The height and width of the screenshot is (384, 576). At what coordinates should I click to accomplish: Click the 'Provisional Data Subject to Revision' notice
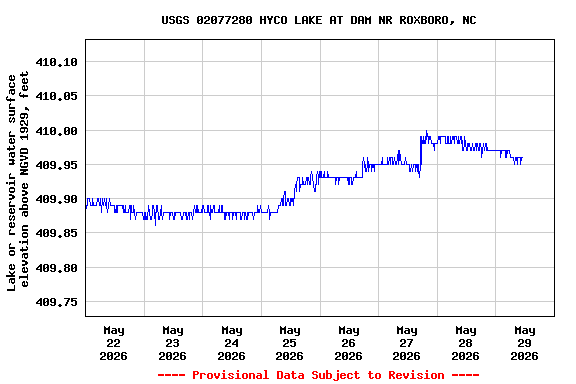tap(318, 375)
